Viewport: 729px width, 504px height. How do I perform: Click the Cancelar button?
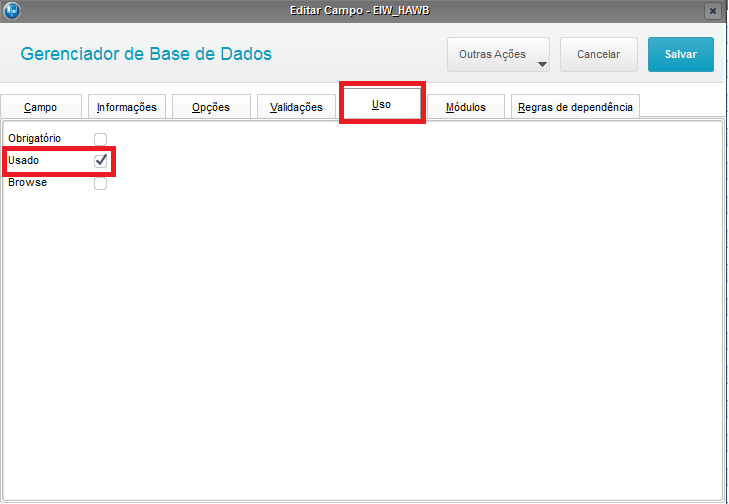click(598, 54)
